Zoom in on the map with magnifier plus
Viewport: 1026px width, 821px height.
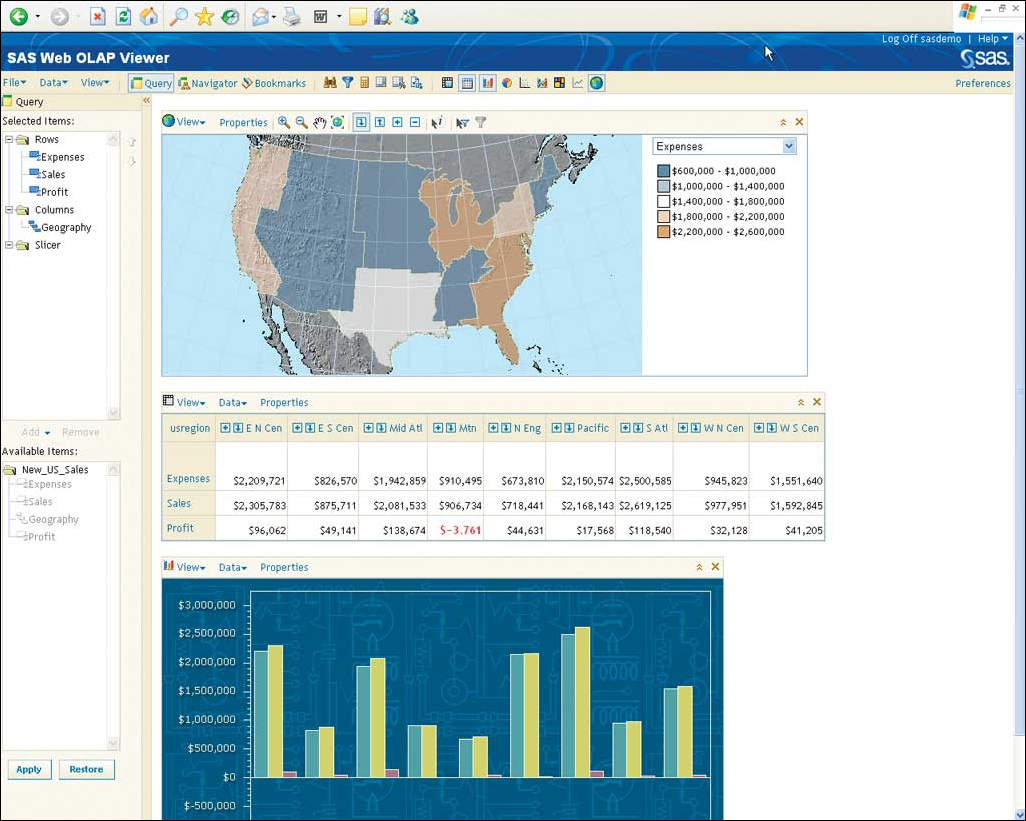(x=284, y=122)
